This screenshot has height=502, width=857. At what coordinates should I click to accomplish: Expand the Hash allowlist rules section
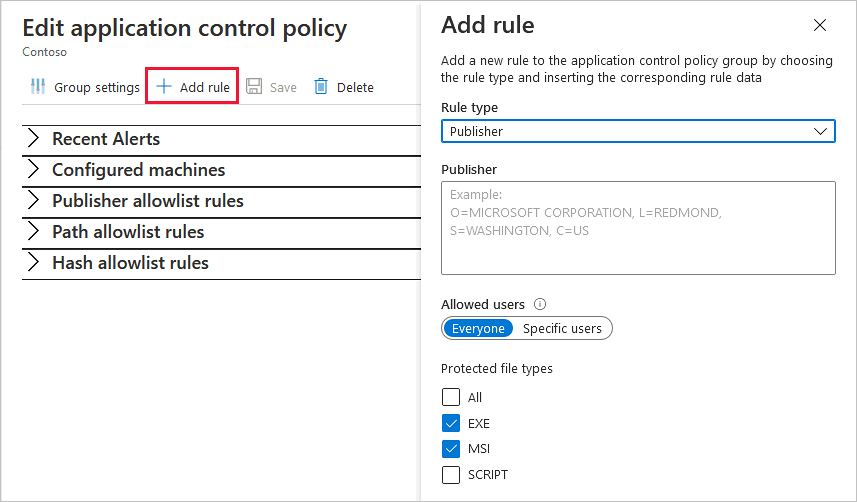34,263
